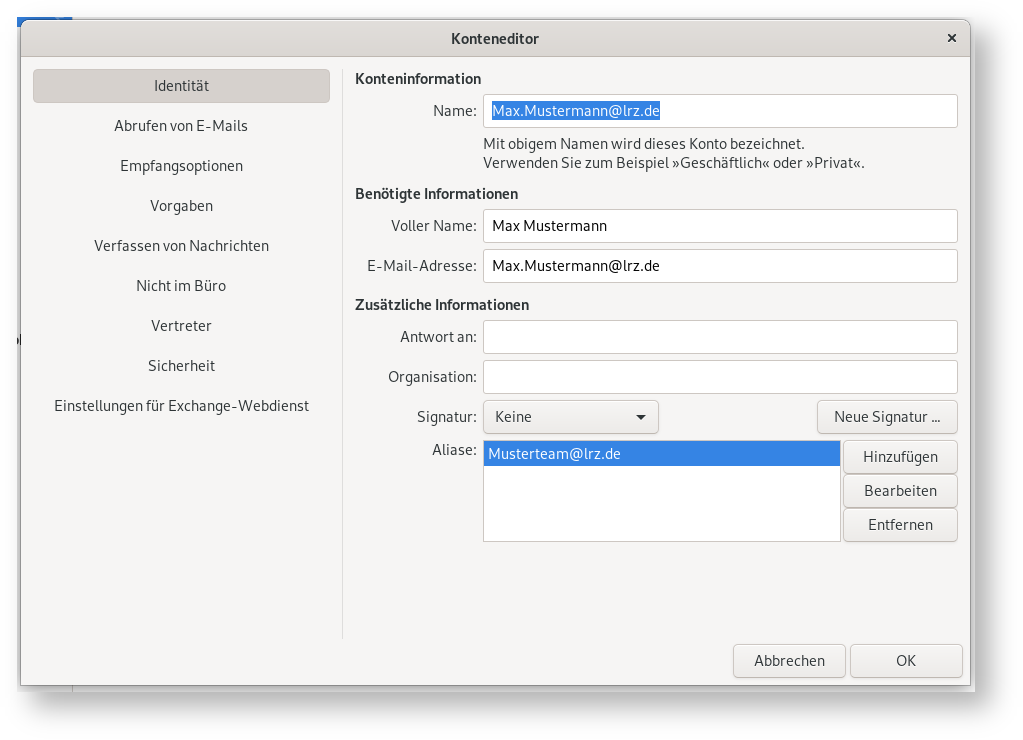Remove selected alias with Entfernen
Screen dimensions: 1023x740
click(900, 525)
